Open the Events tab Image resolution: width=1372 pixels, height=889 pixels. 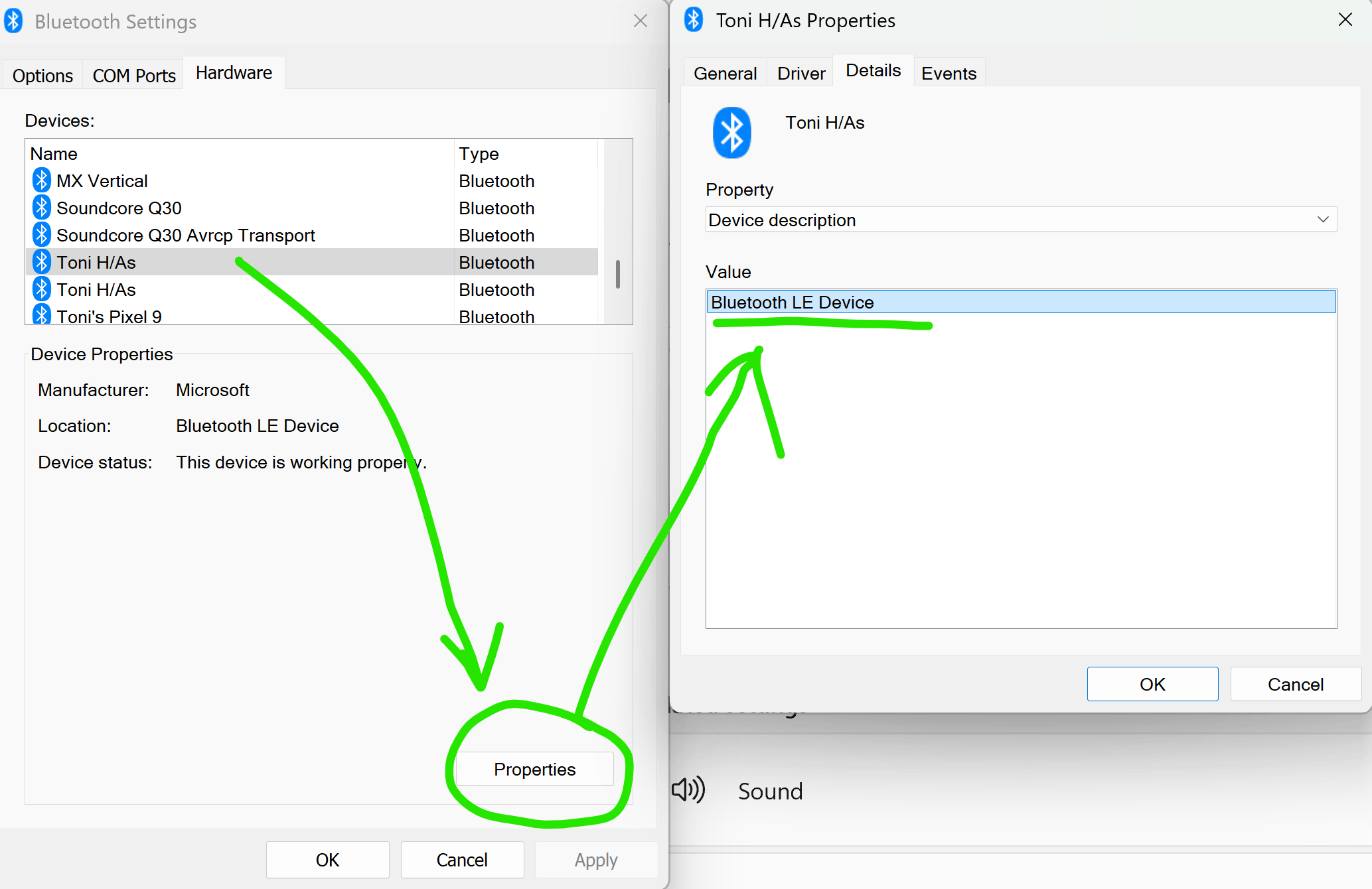tap(949, 74)
